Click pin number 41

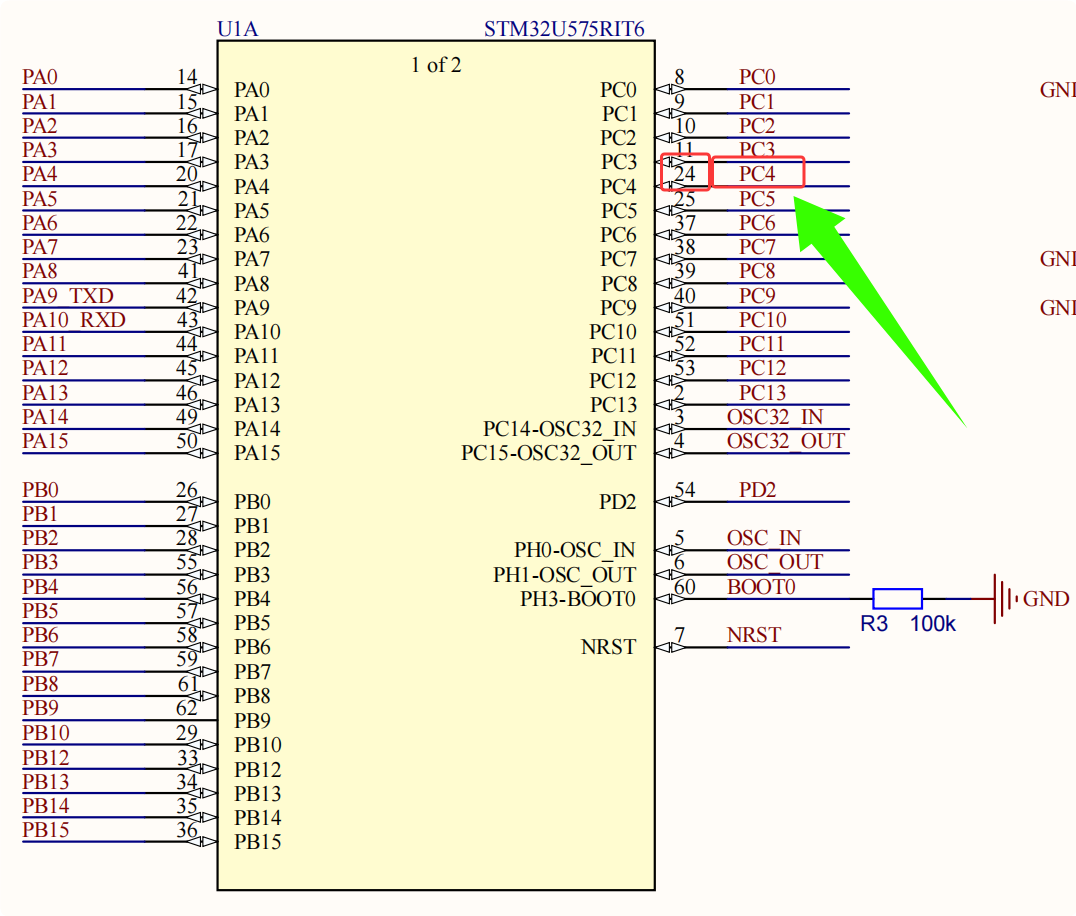click(x=187, y=271)
